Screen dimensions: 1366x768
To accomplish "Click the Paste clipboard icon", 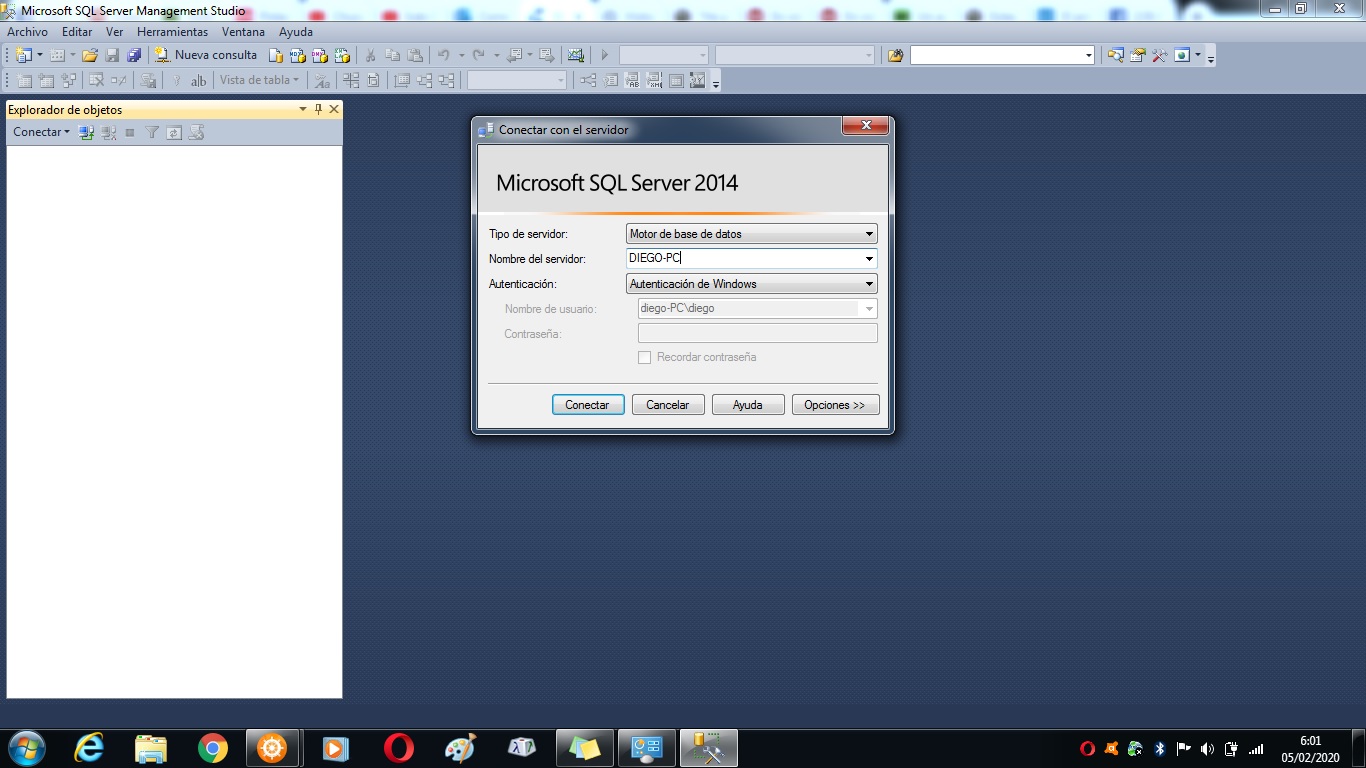I will tap(415, 55).
